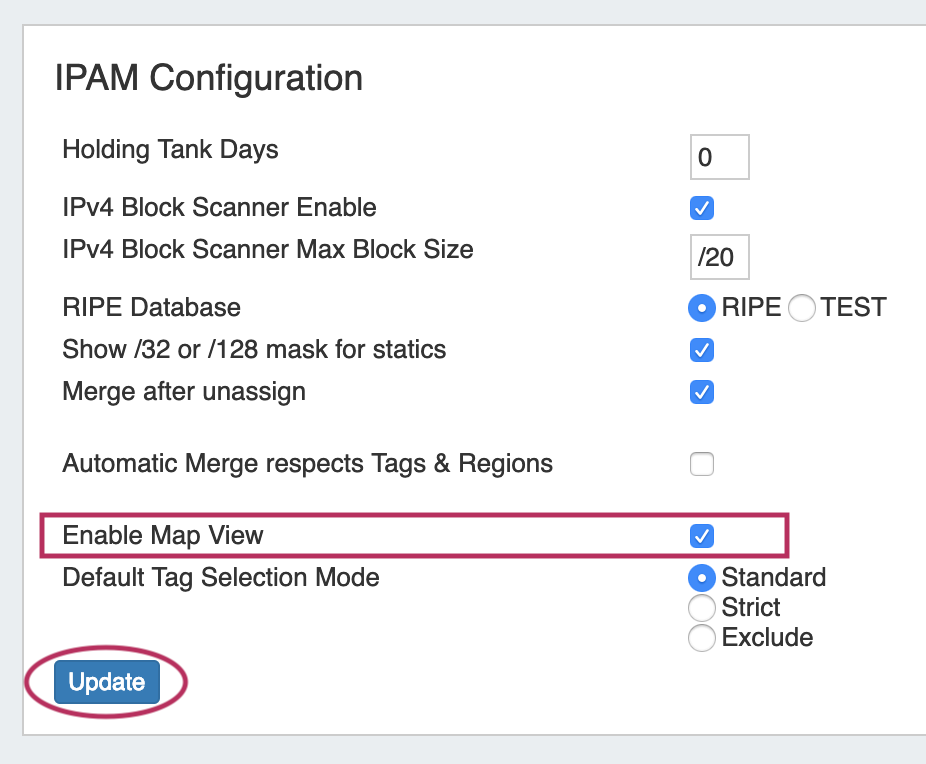The width and height of the screenshot is (926, 764).
Task: Click the IPAM Configuration heading
Action: click(208, 77)
